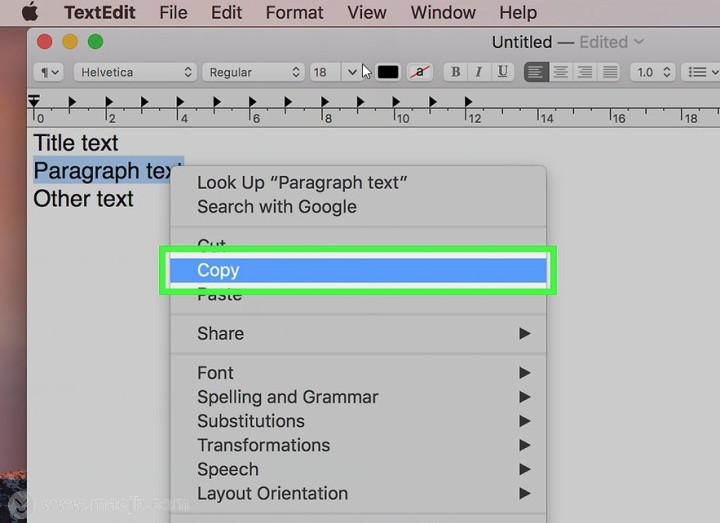Open the Format menu
The height and width of the screenshot is (523, 720).
pyautogui.click(x=294, y=12)
